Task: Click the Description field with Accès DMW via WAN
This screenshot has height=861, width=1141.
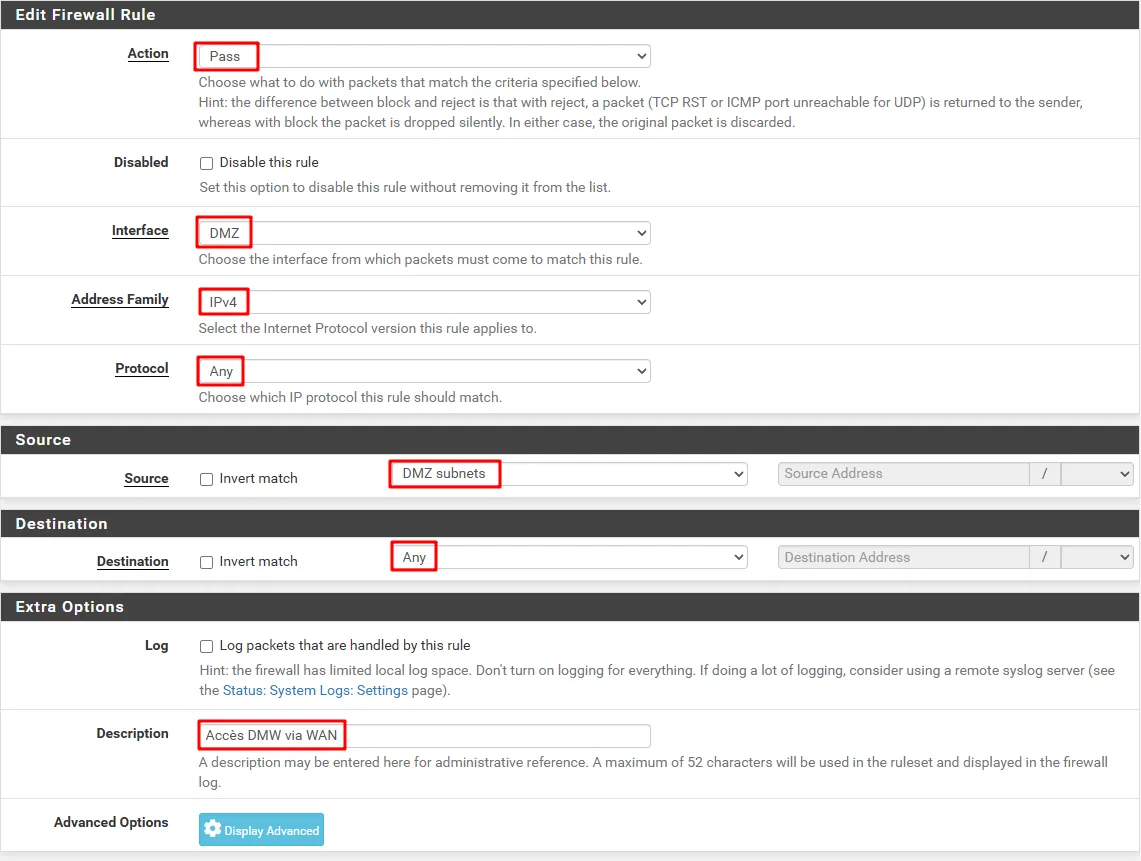Action: click(x=424, y=735)
